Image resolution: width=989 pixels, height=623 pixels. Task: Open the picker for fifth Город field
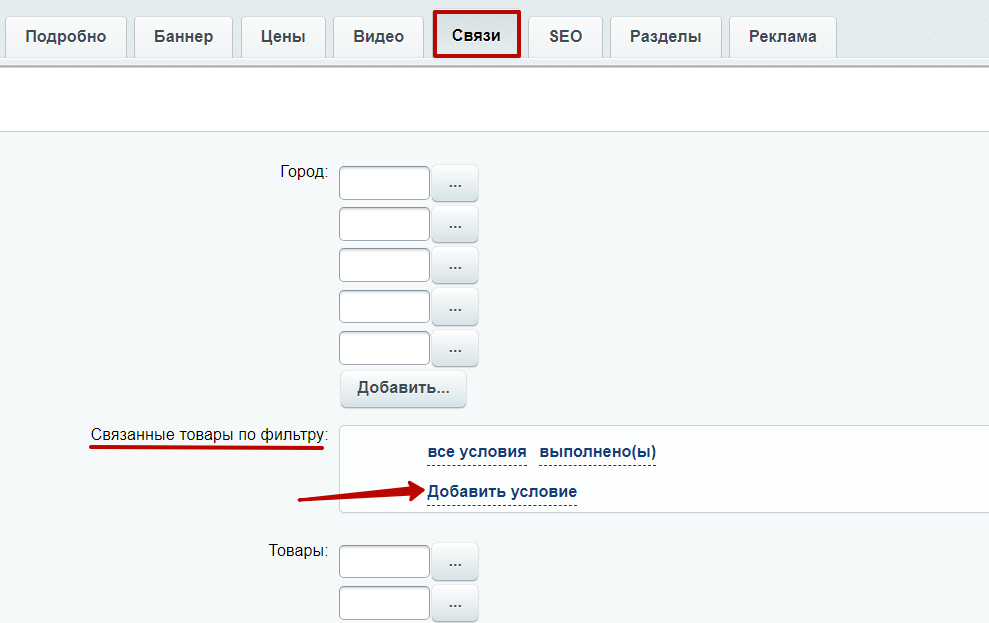[455, 348]
